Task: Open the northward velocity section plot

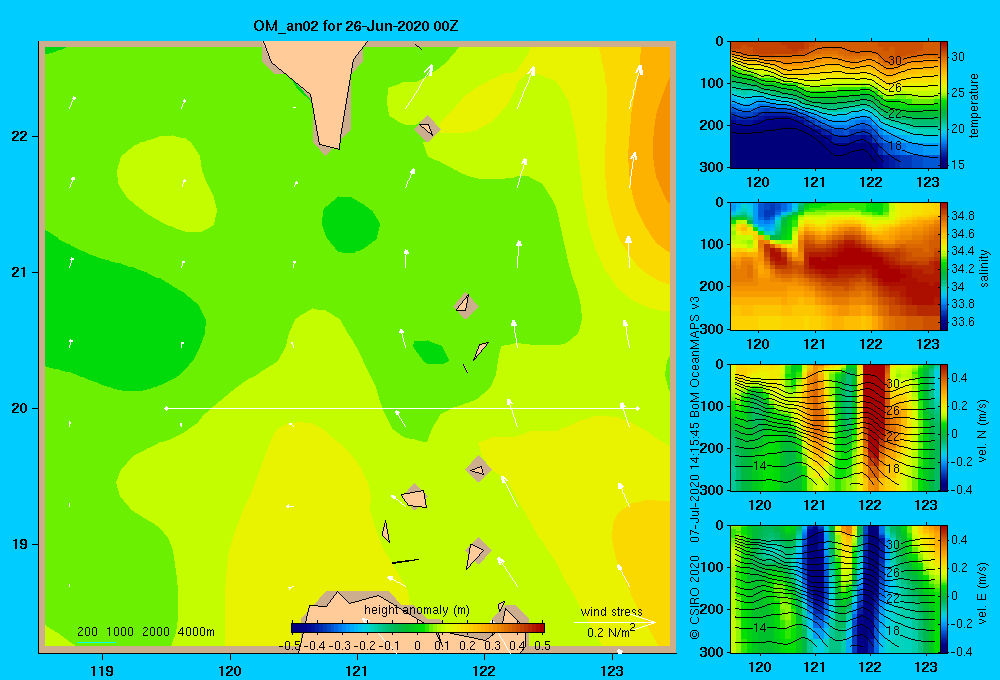Action: click(835, 427)
